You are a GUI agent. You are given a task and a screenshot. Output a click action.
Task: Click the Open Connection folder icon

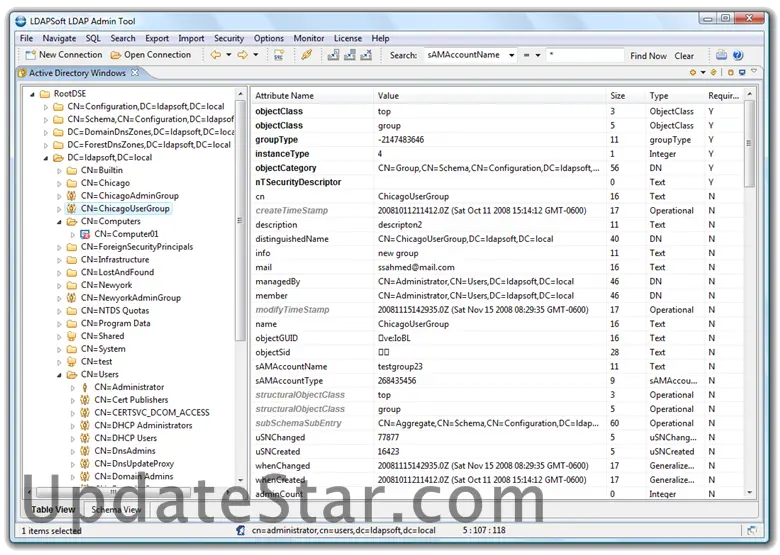[x=115, y=55]
